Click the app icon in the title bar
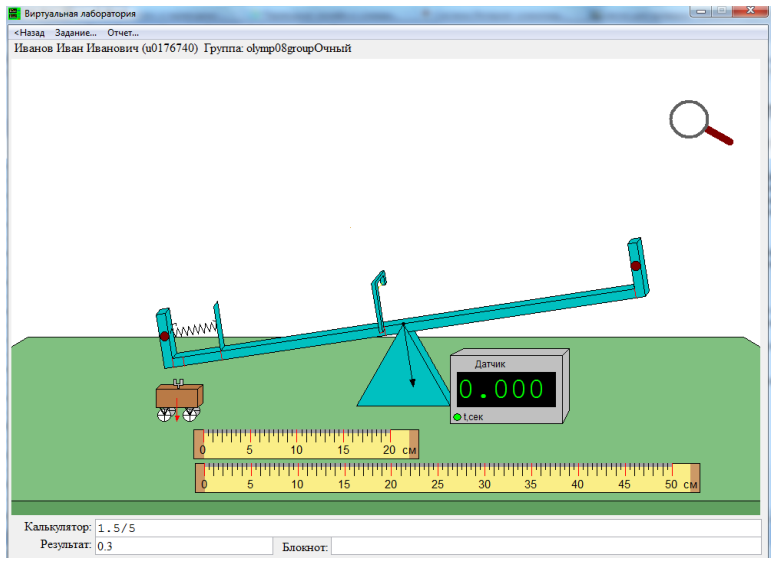The image size is (776, 562). coord(15,13)
